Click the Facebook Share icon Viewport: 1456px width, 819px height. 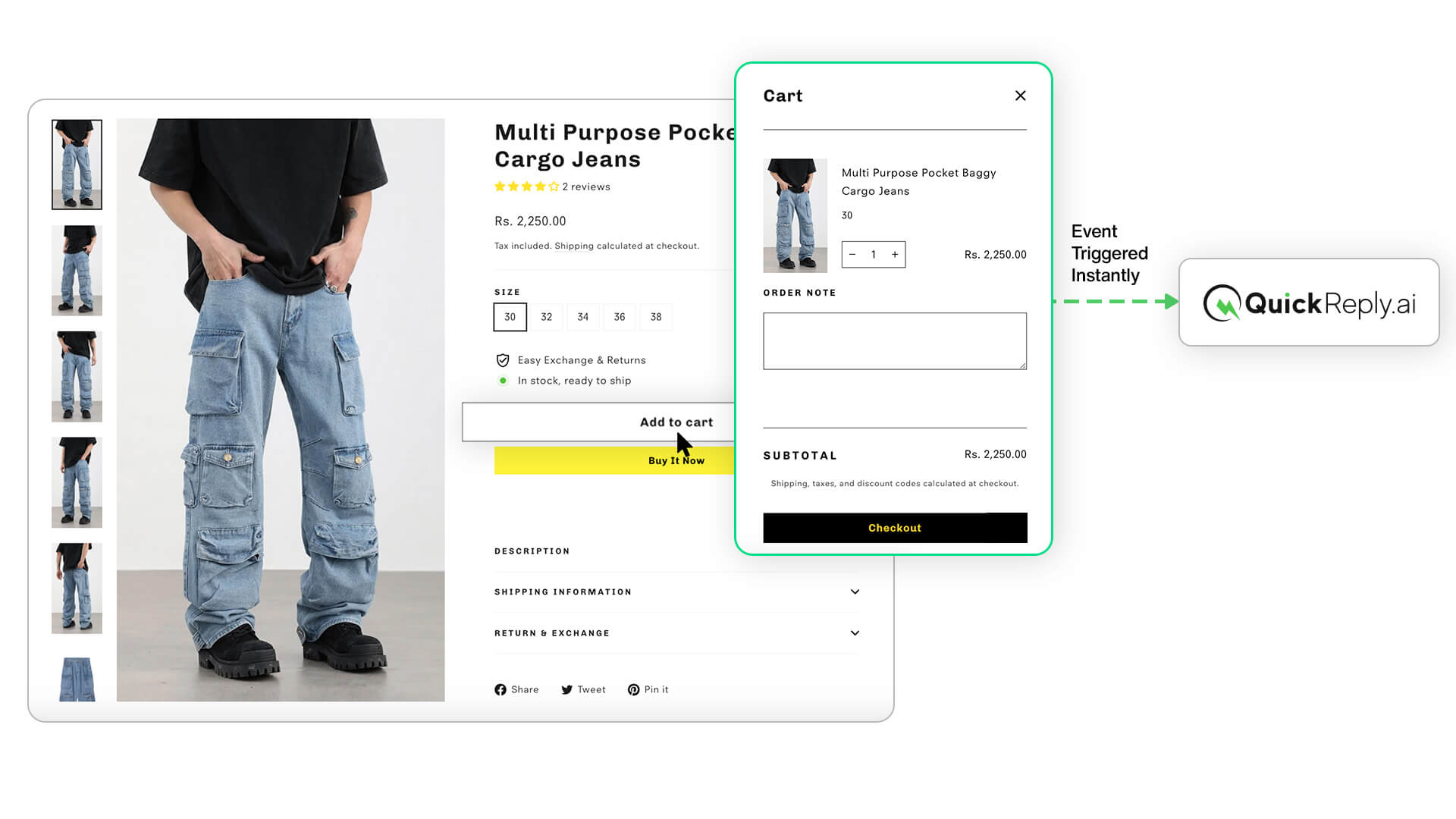(500, 689)
